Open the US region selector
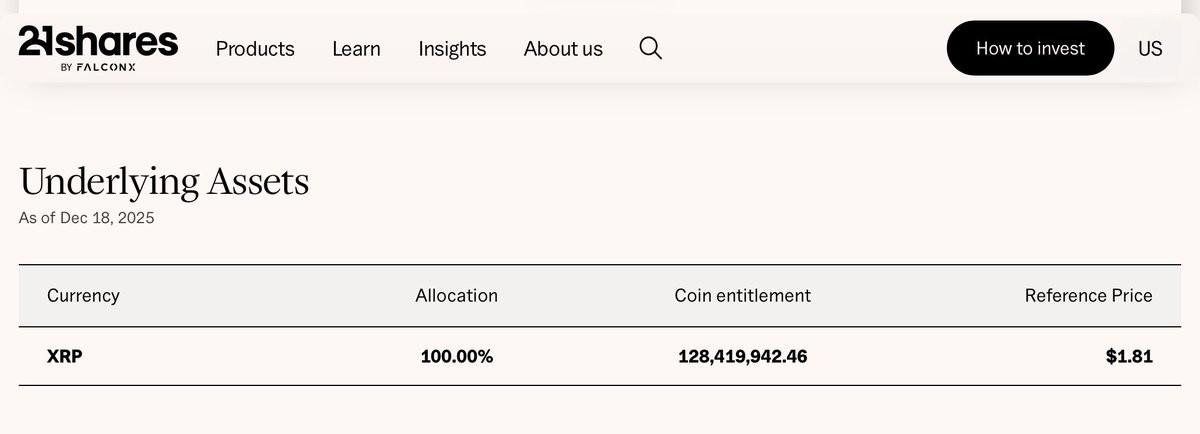 pyautogui.click(x=1150, y=48)
